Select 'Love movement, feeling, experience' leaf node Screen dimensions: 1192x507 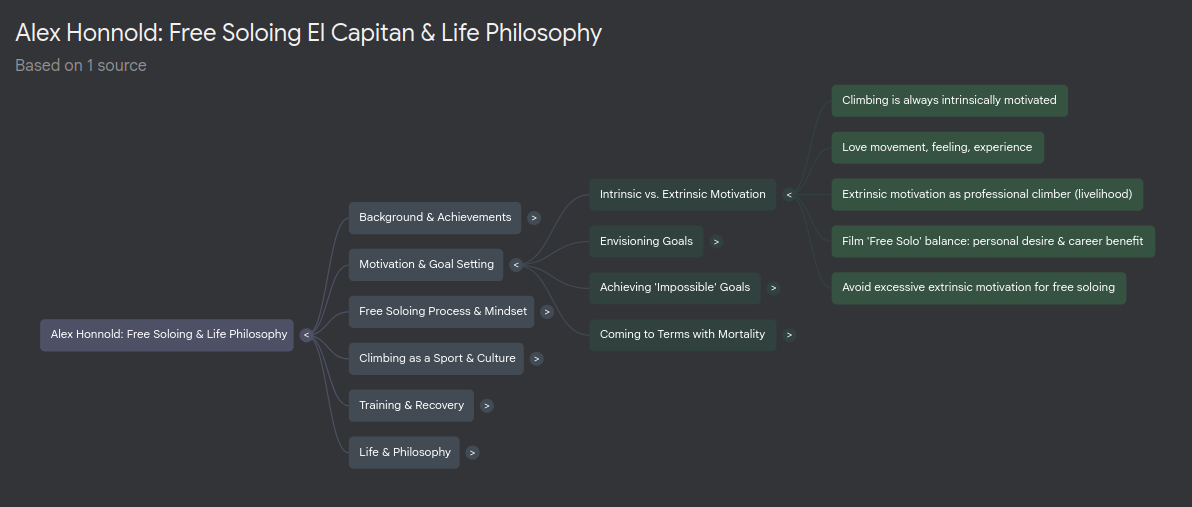click(937, 148)
